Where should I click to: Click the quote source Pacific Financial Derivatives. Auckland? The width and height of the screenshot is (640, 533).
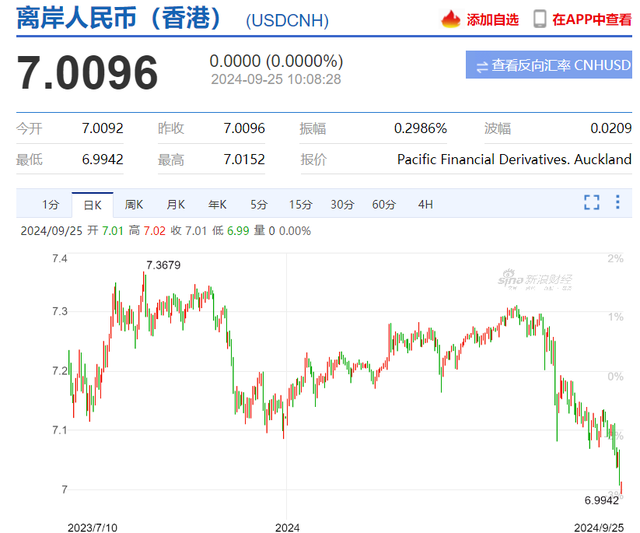click(x=514, y=159)
